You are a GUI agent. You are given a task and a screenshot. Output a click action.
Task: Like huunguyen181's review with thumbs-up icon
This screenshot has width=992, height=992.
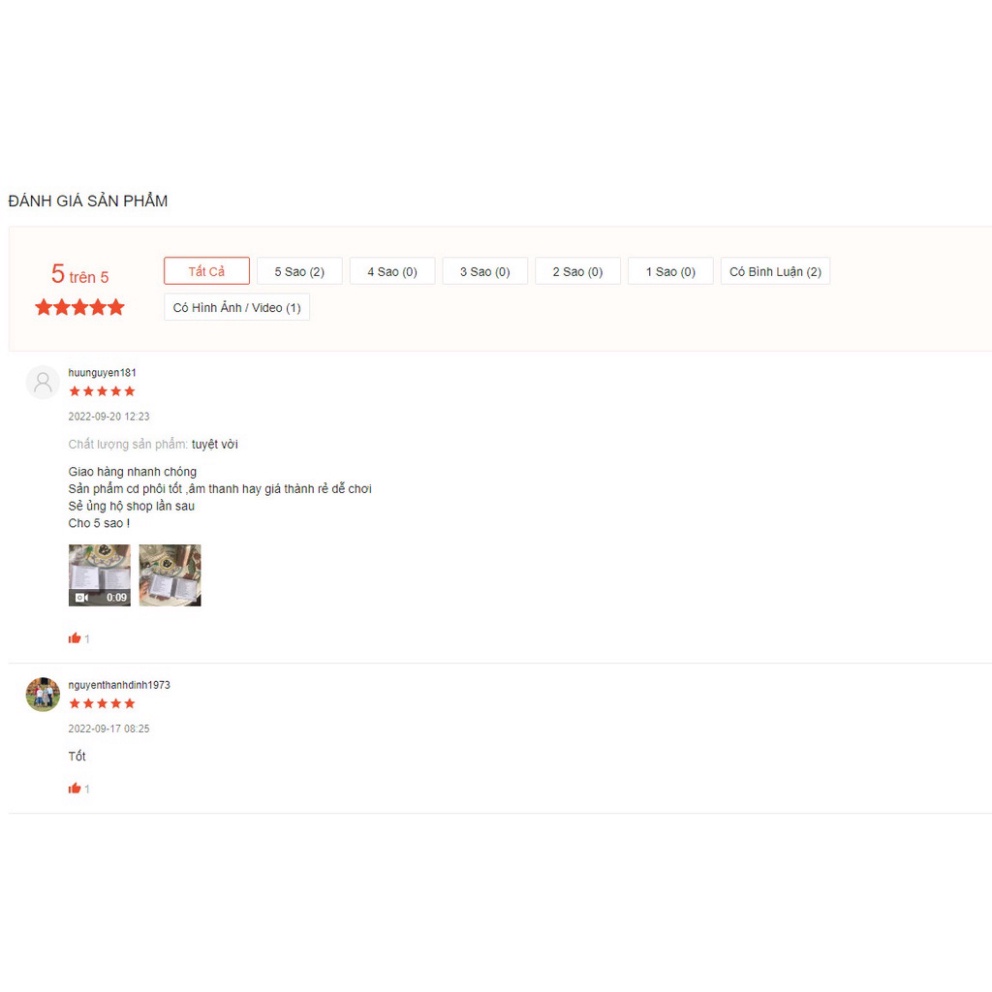pos(75,638)
